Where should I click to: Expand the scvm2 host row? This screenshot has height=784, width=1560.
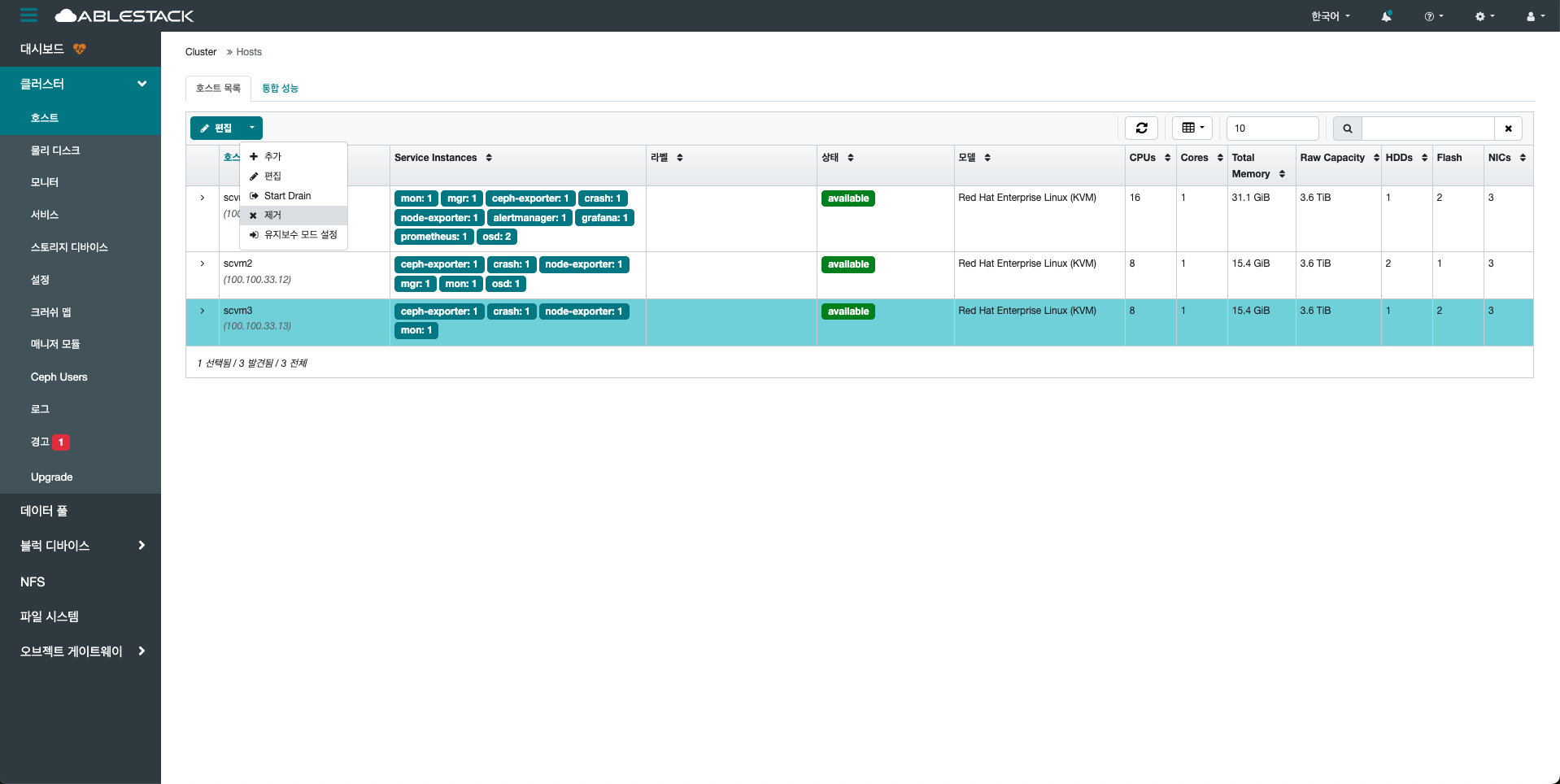click(x=203, y=264)
